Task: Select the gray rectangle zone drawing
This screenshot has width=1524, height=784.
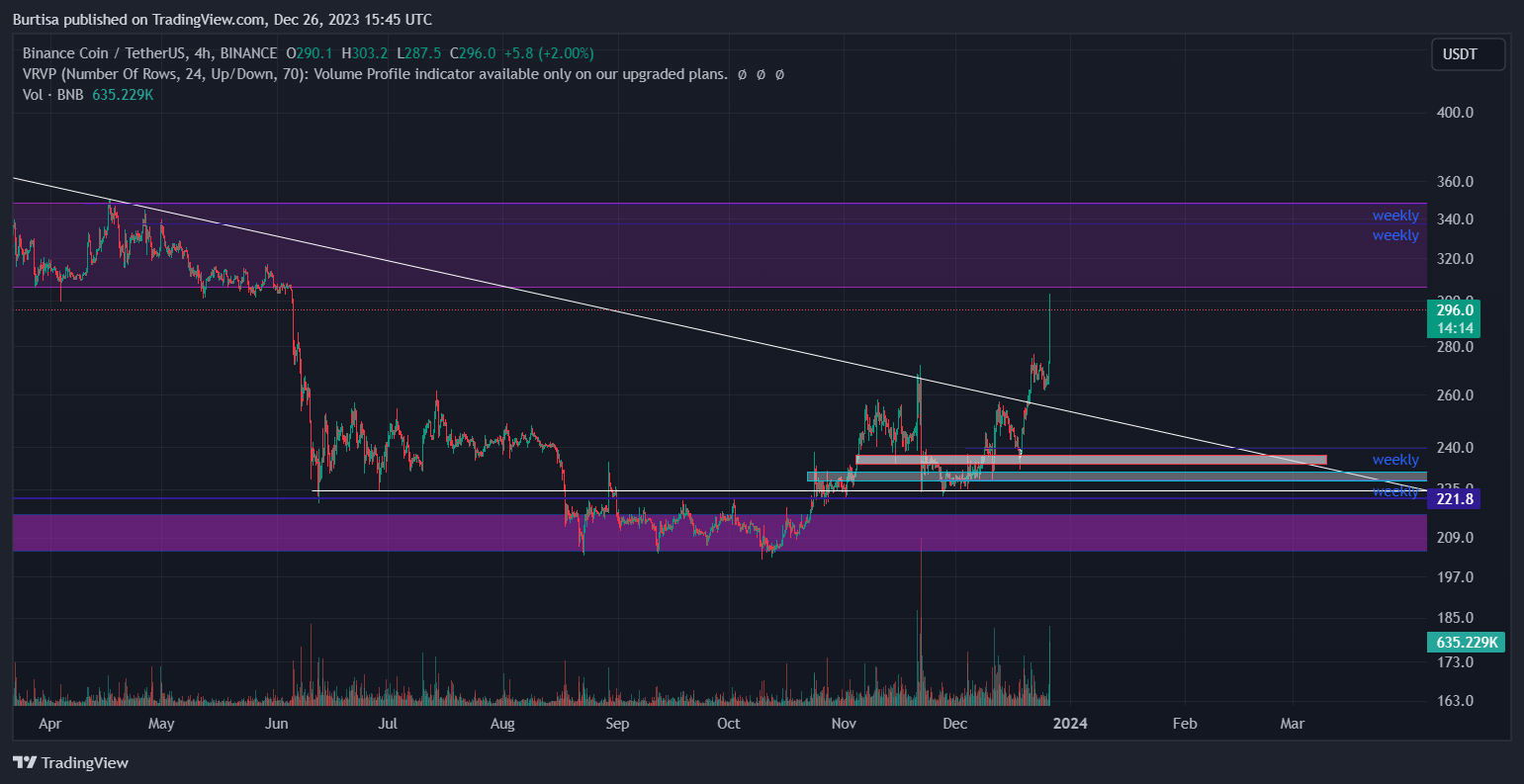Action: click(x=1091, y=460)
